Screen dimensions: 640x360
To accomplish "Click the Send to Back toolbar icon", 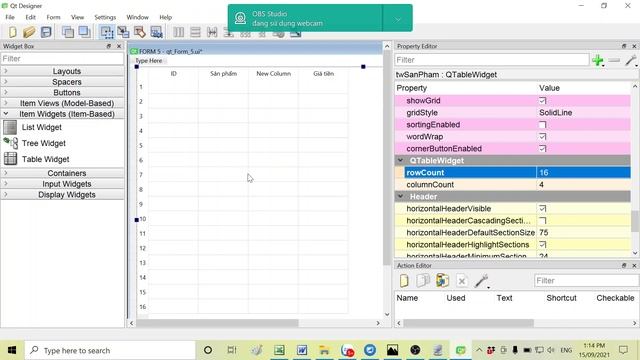I will 68,32.
